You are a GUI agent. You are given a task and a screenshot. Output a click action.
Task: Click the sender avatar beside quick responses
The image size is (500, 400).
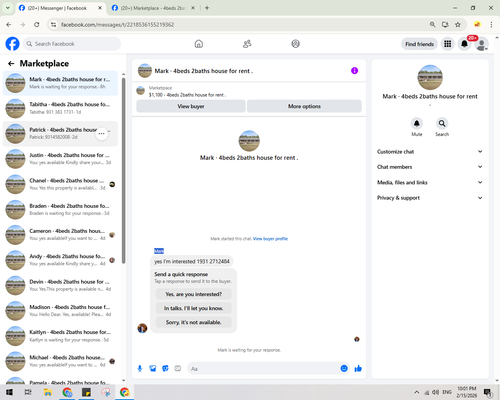pyautogui.click(x=142, y=328)
